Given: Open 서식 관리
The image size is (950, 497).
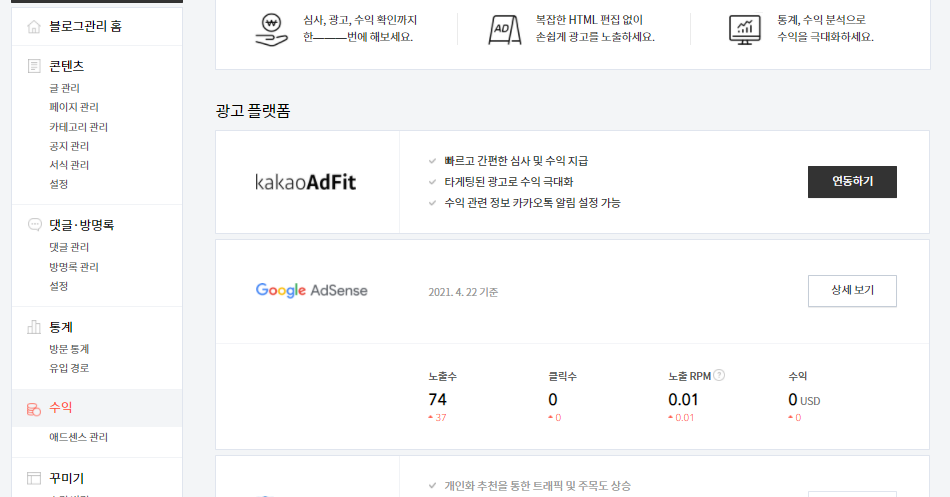Looking at the screenshot, I should click(69, 165).
